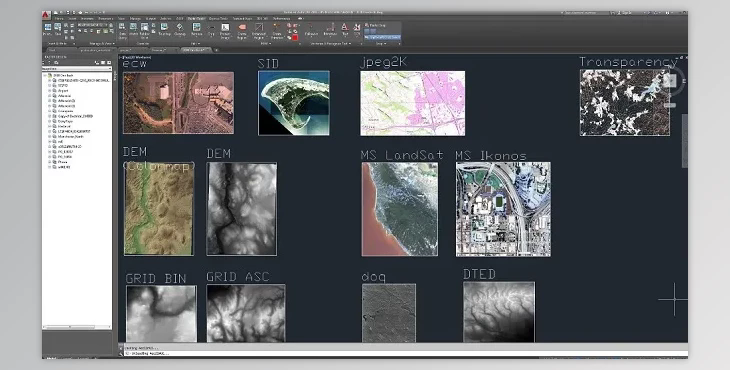The width and height of the screenshot is (730, 370).
Task: Select the Text recognition tool
Action: tap(345, 29)
